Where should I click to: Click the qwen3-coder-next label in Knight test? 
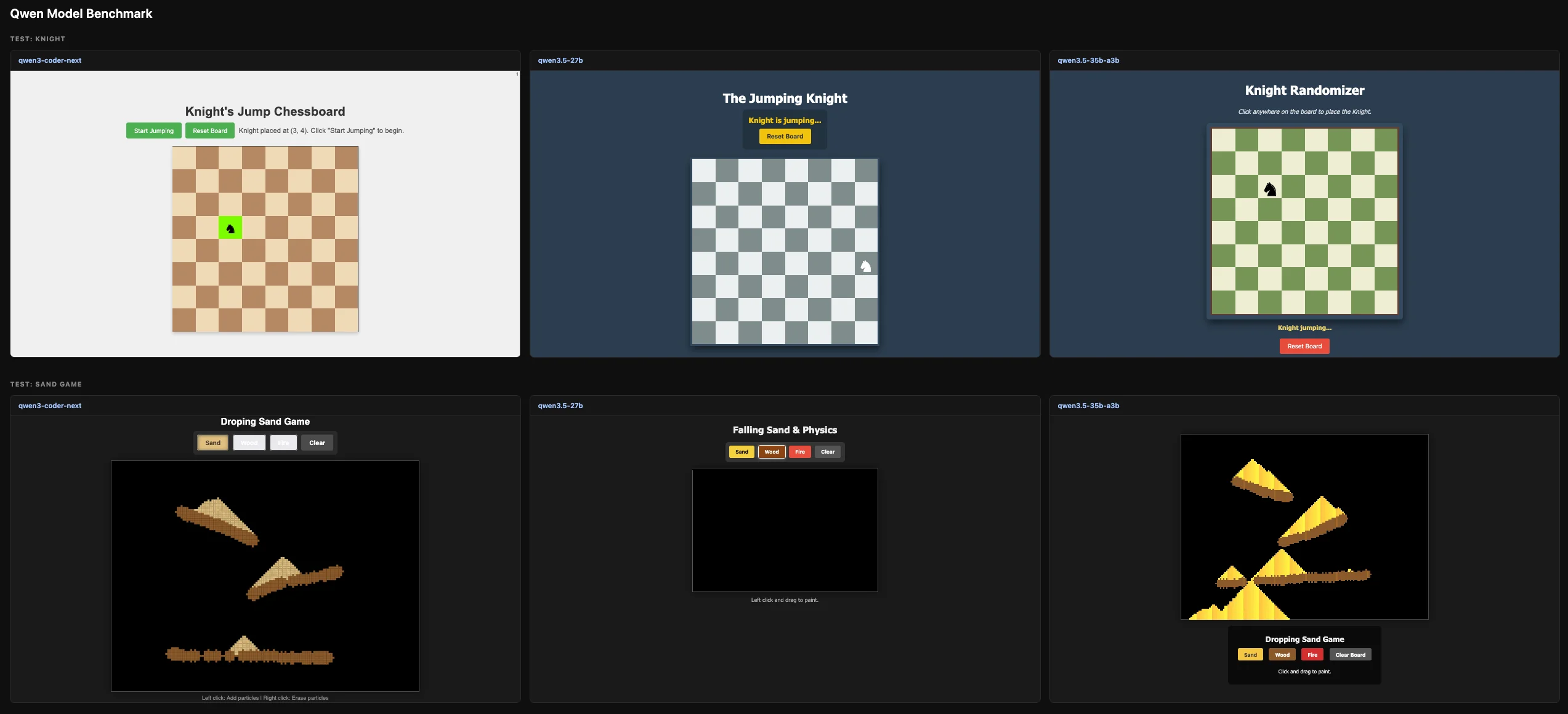pyautogui.click(x=50, y=60)
